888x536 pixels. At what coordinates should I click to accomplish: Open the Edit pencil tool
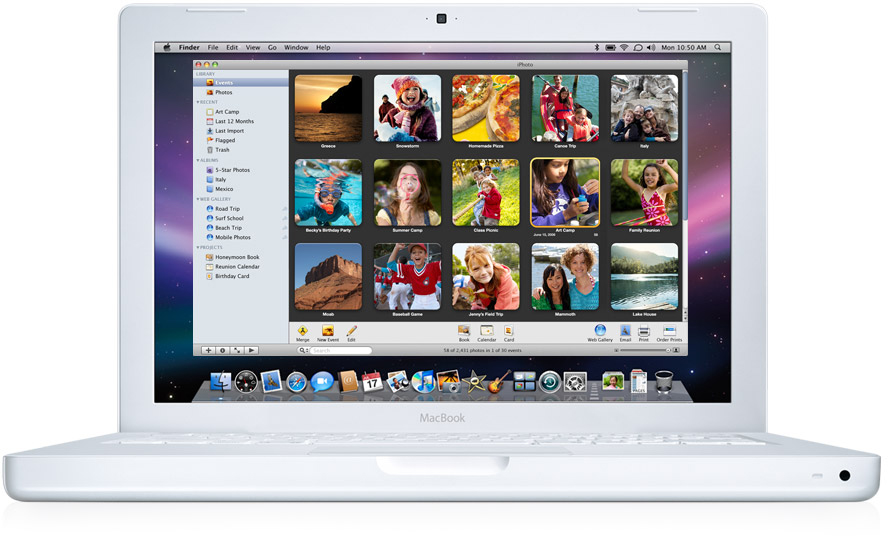[351, 330]
